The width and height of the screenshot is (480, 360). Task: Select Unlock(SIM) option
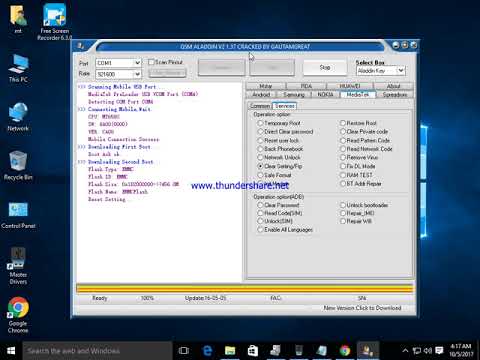(260, 221)
